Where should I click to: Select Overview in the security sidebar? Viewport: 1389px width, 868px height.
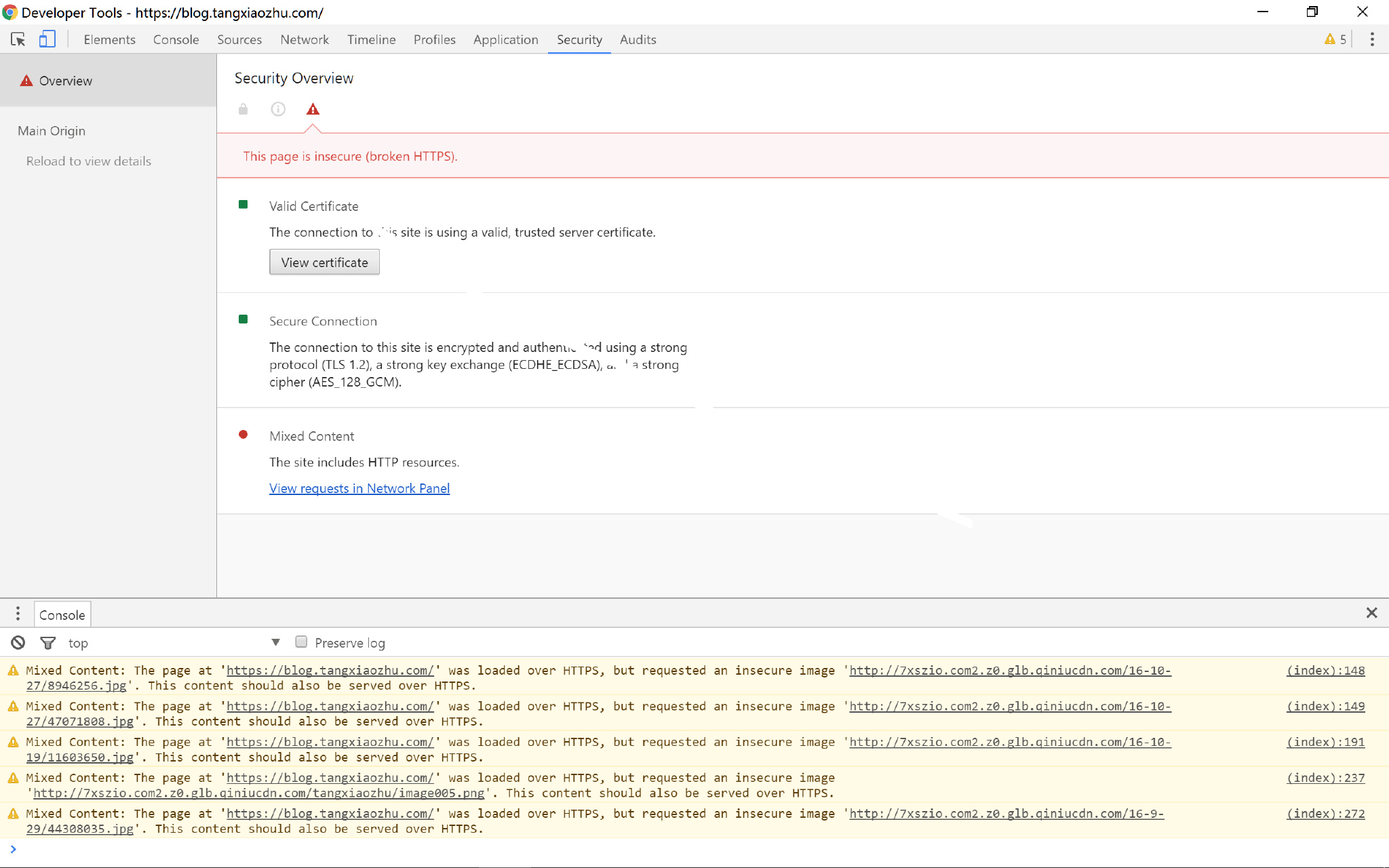tap(65, 81)
